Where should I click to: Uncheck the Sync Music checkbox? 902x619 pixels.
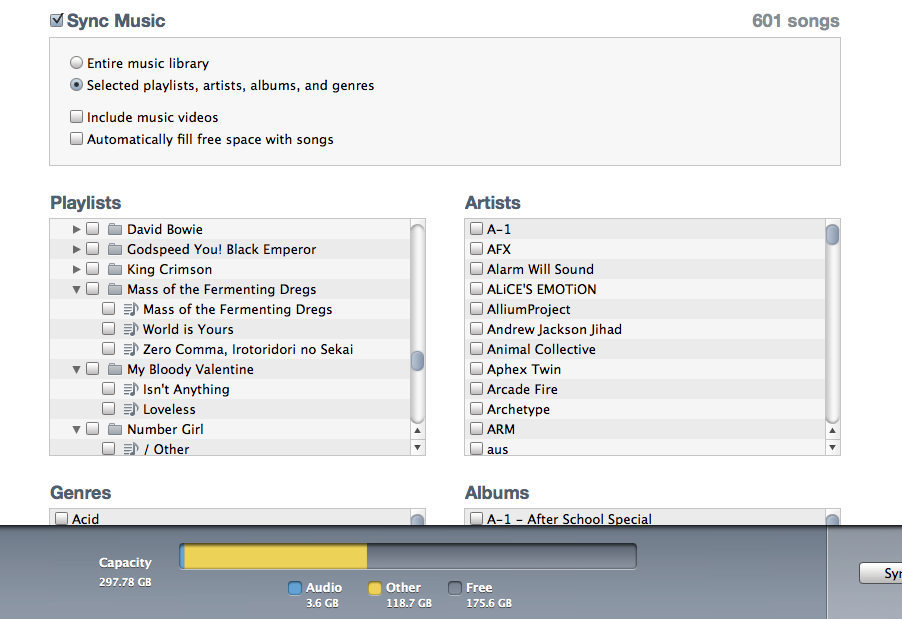click(x=57, y=20)
